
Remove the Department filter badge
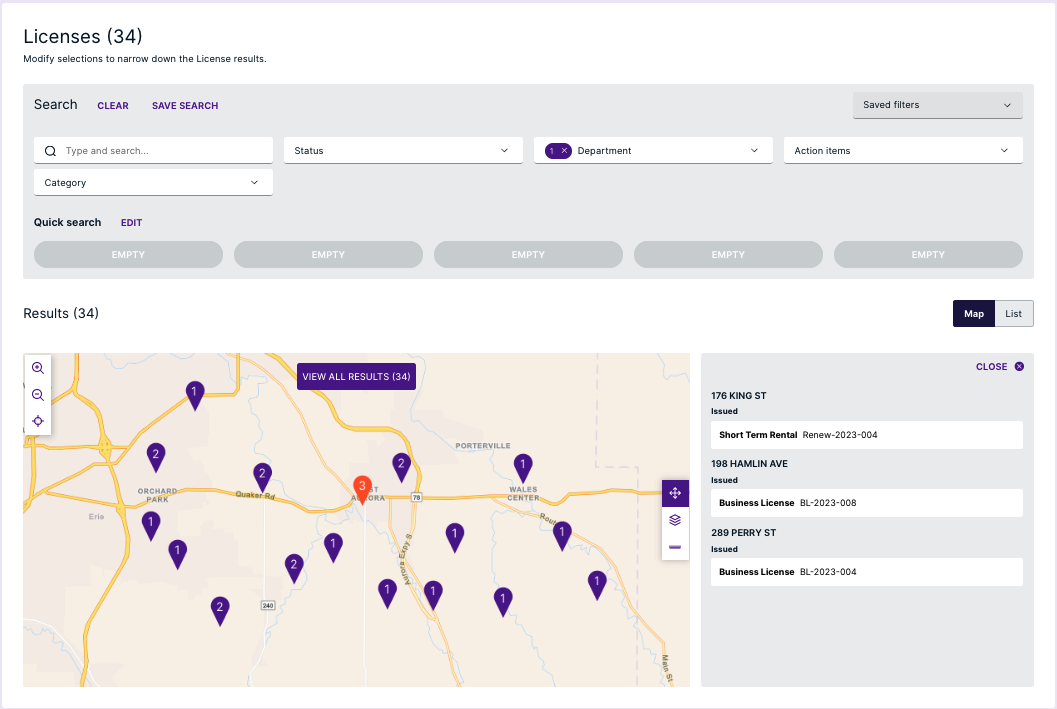pyautogui.click(x=565, y=151)
